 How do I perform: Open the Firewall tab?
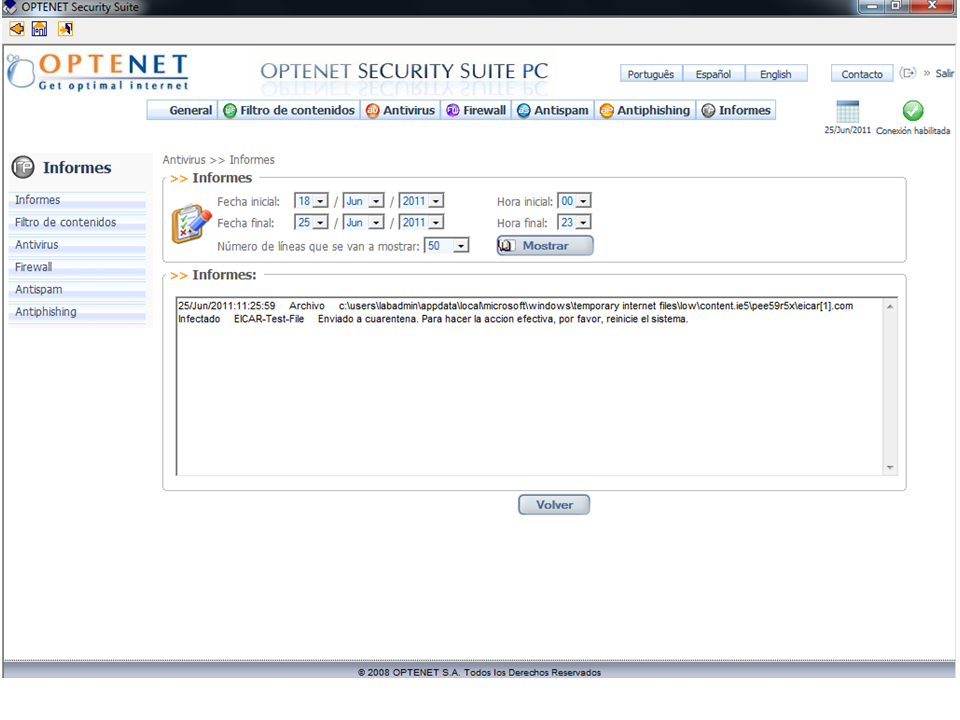(x=477, y=110)
